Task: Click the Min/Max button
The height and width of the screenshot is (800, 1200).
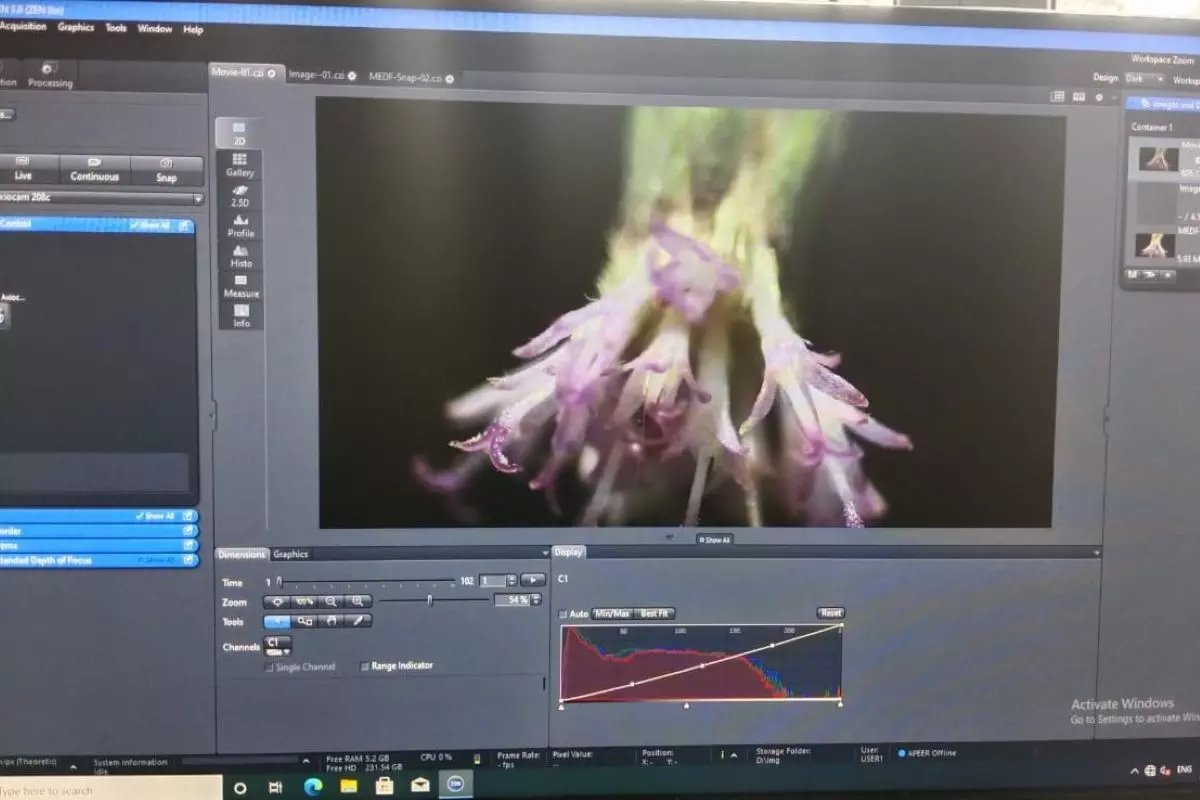Action: click(x=611, y=614)
